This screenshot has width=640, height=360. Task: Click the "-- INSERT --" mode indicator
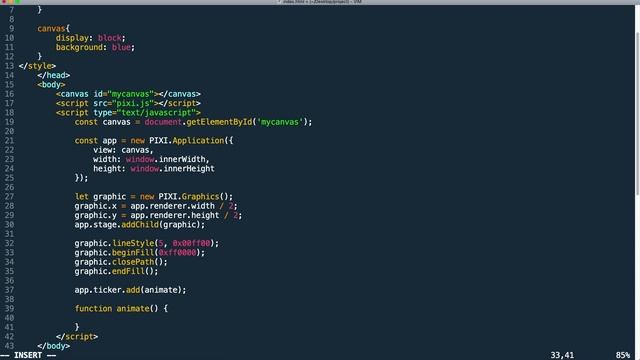coord(28,356)
